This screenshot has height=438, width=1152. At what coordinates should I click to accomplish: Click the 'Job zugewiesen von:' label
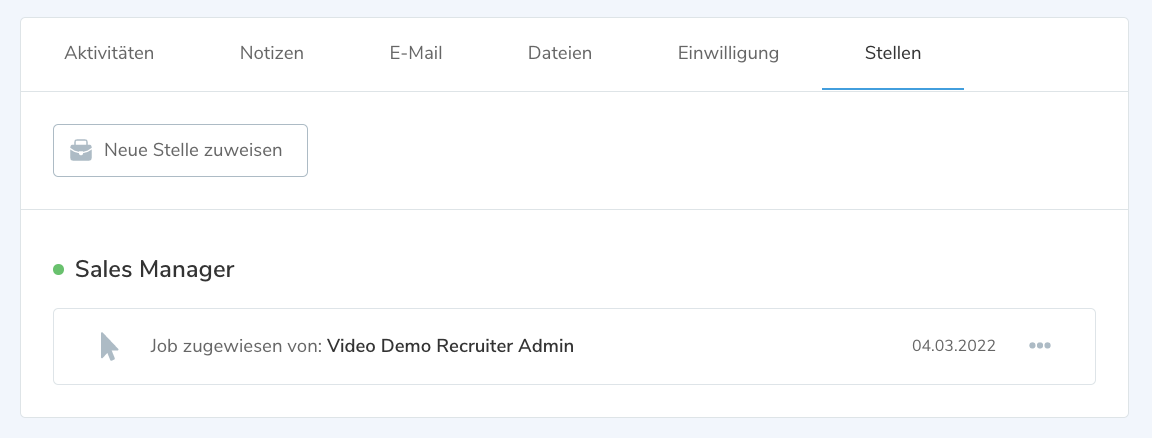pos(236,346)
